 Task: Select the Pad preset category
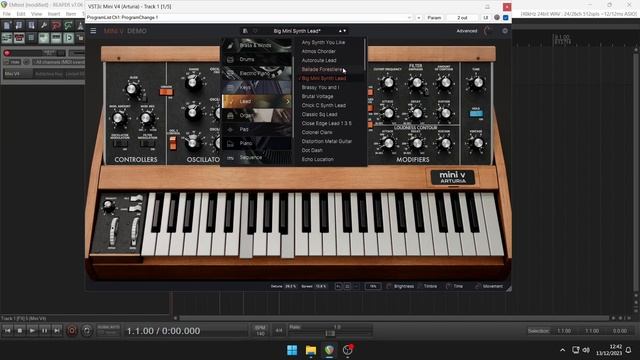[x=257, y=129]
